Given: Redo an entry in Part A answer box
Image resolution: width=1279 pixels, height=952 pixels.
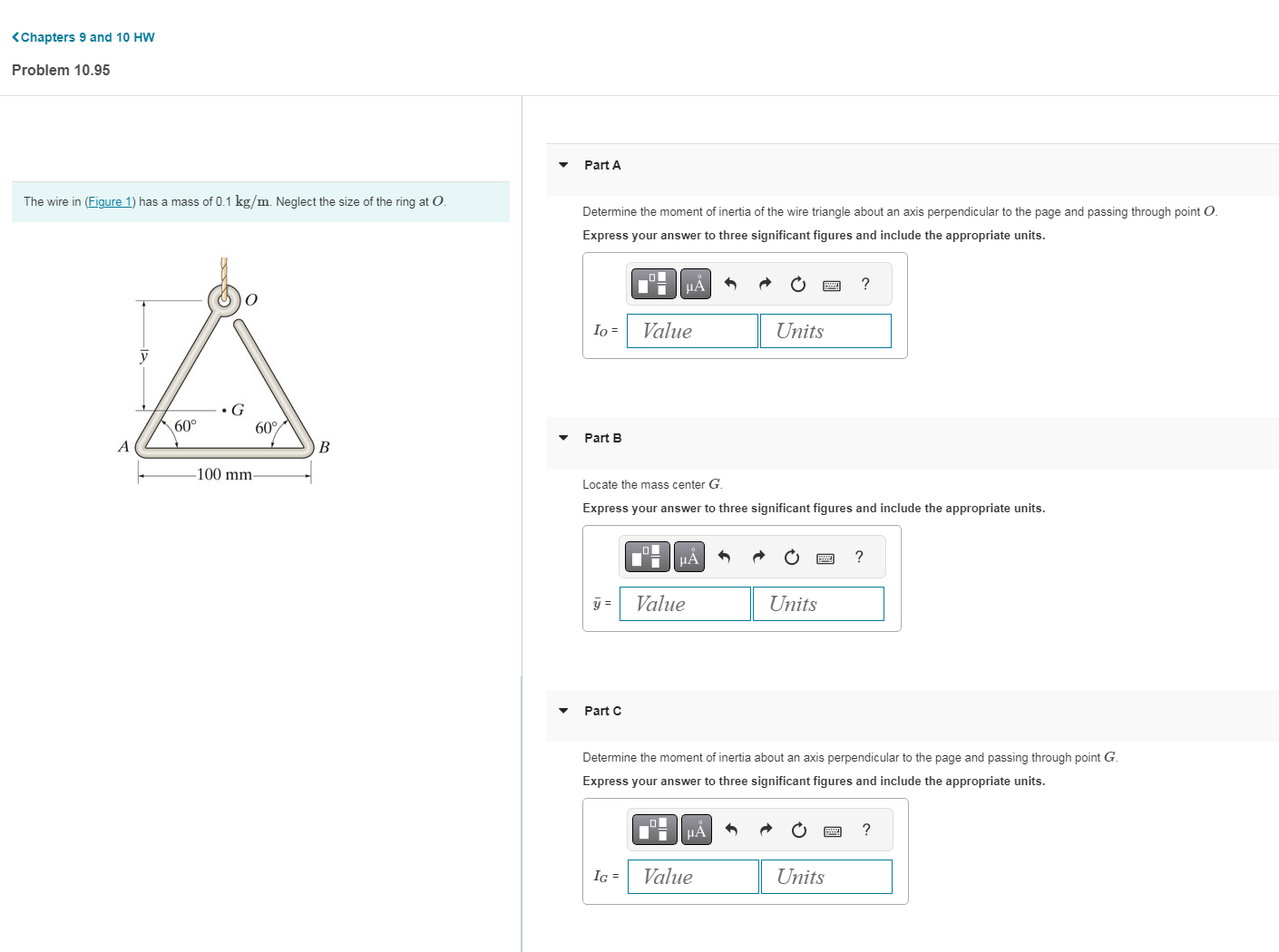Looking at the screenshot, I should coord(765,284).
